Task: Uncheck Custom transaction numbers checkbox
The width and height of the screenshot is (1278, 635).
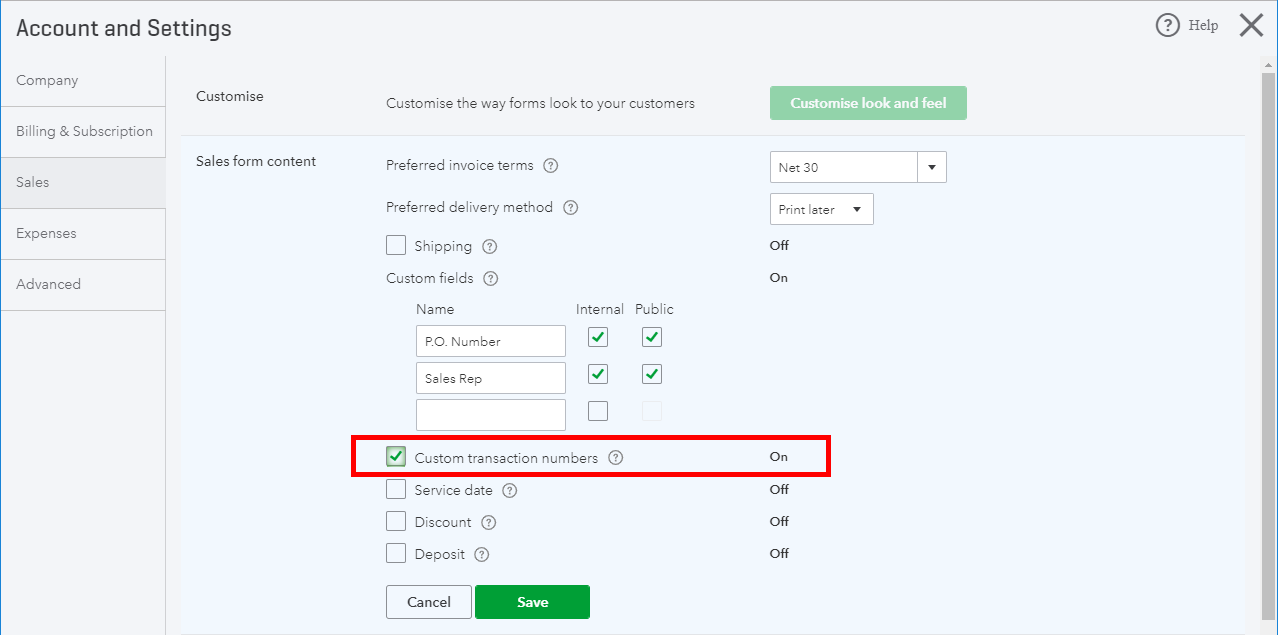Action: (x=396, y=457)
